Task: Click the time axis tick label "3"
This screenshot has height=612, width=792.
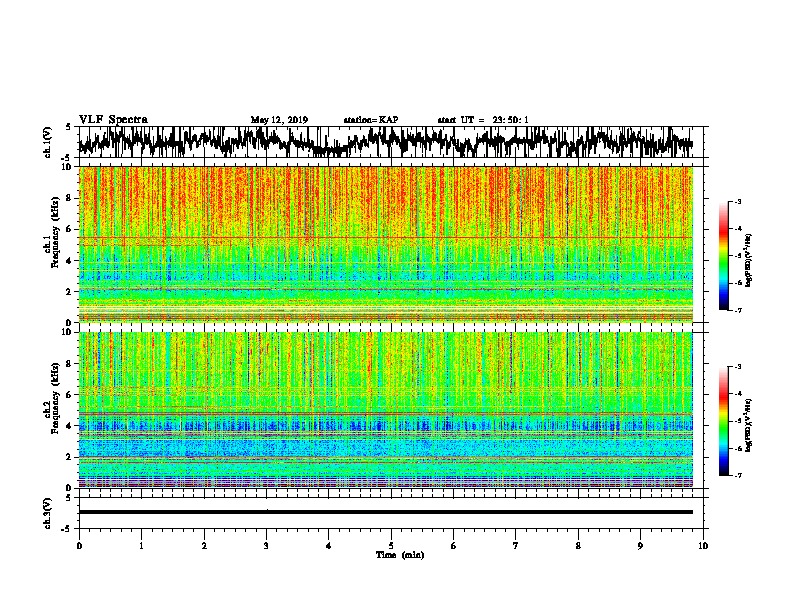Action: (x=266, y=546)
